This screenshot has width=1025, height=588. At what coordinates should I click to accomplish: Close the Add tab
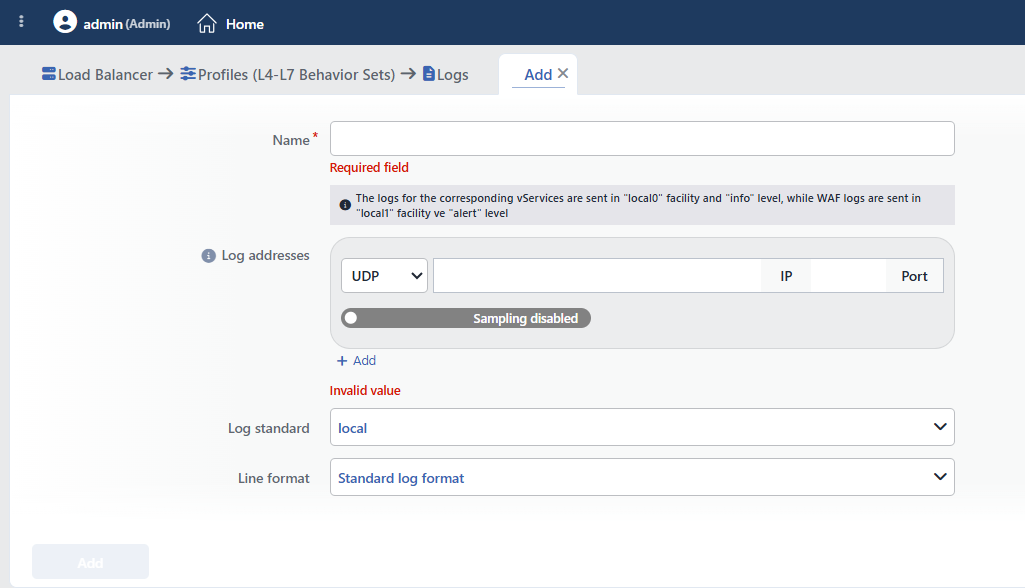point(563,73)
